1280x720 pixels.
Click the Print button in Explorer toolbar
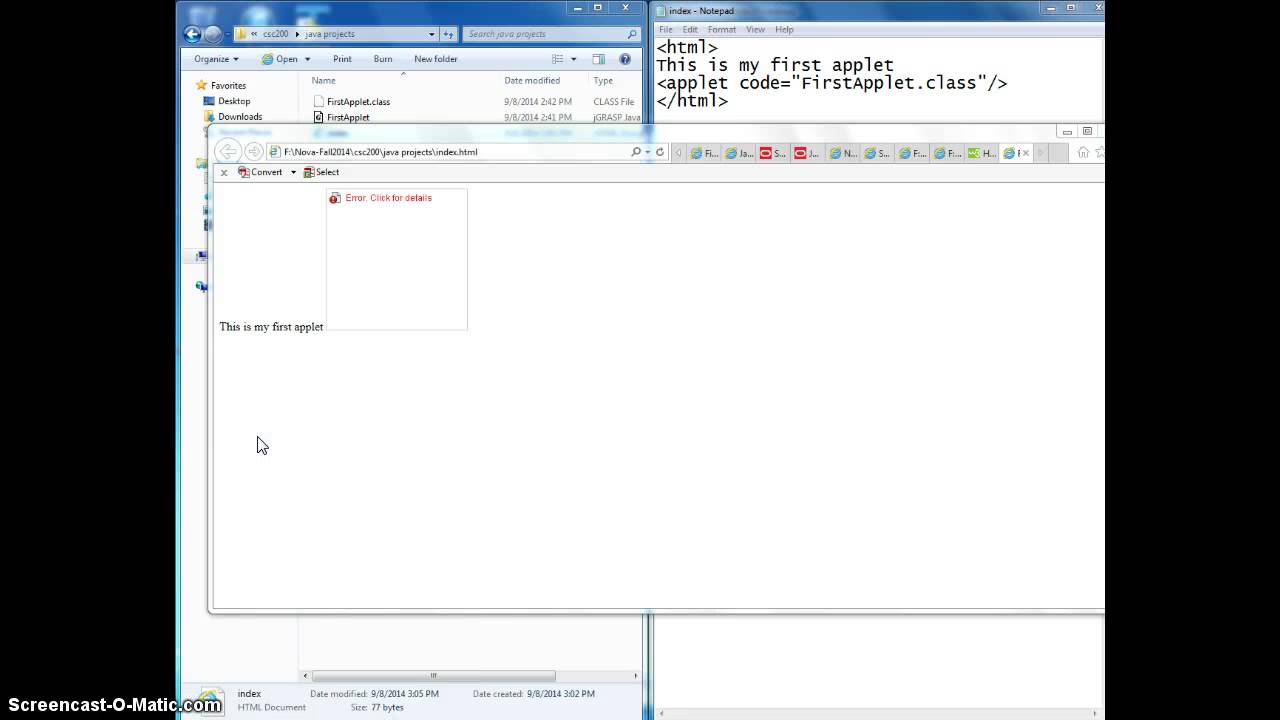[342, 59]
